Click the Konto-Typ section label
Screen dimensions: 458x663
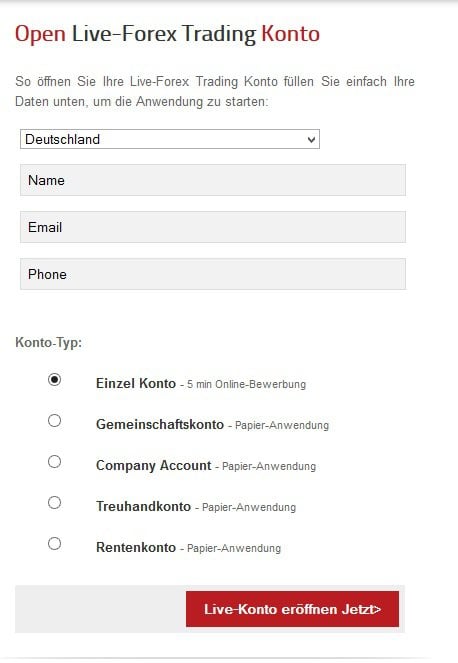click(49, 342)
